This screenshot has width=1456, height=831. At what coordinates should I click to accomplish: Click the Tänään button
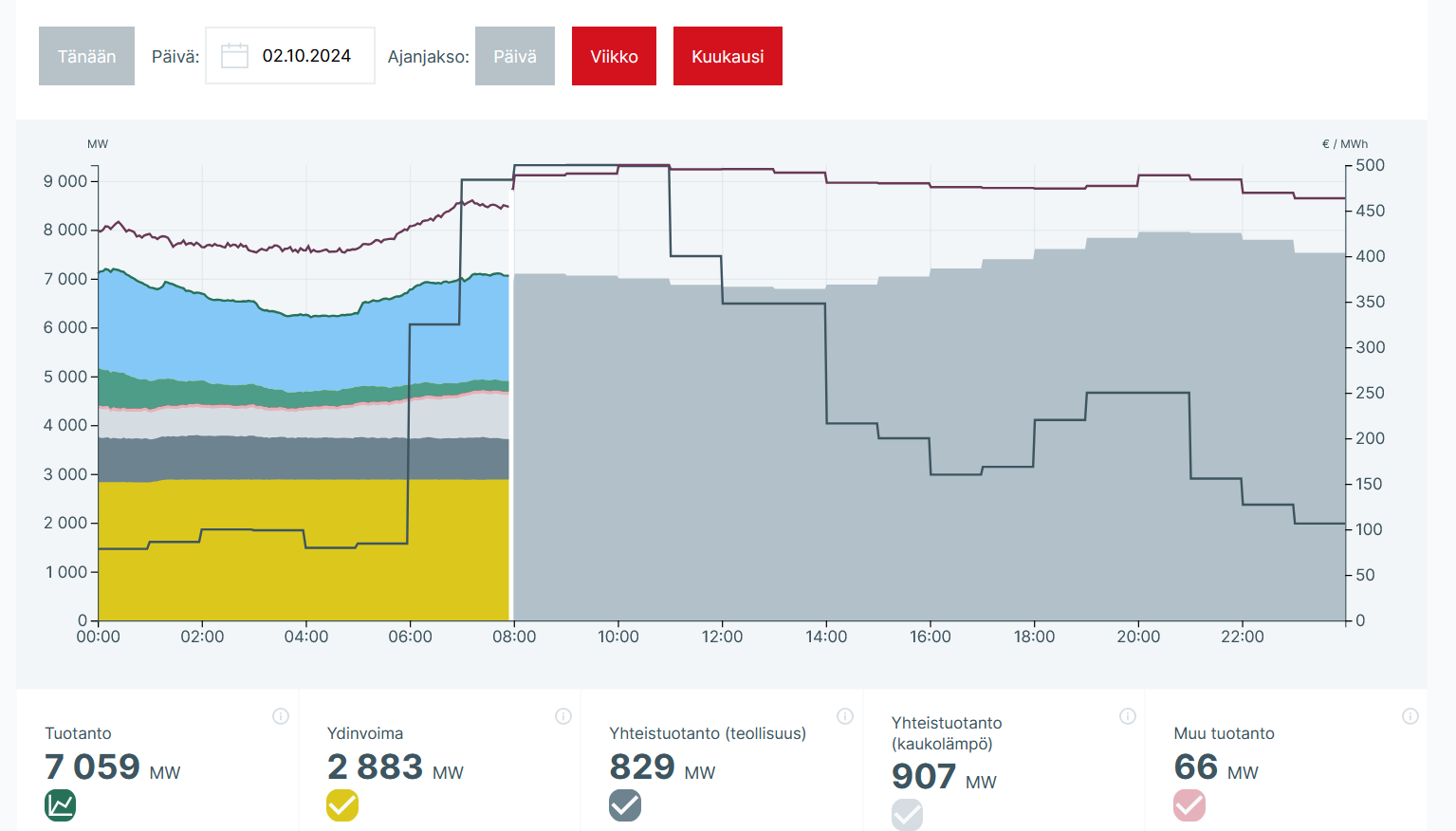tap(86, 56)
